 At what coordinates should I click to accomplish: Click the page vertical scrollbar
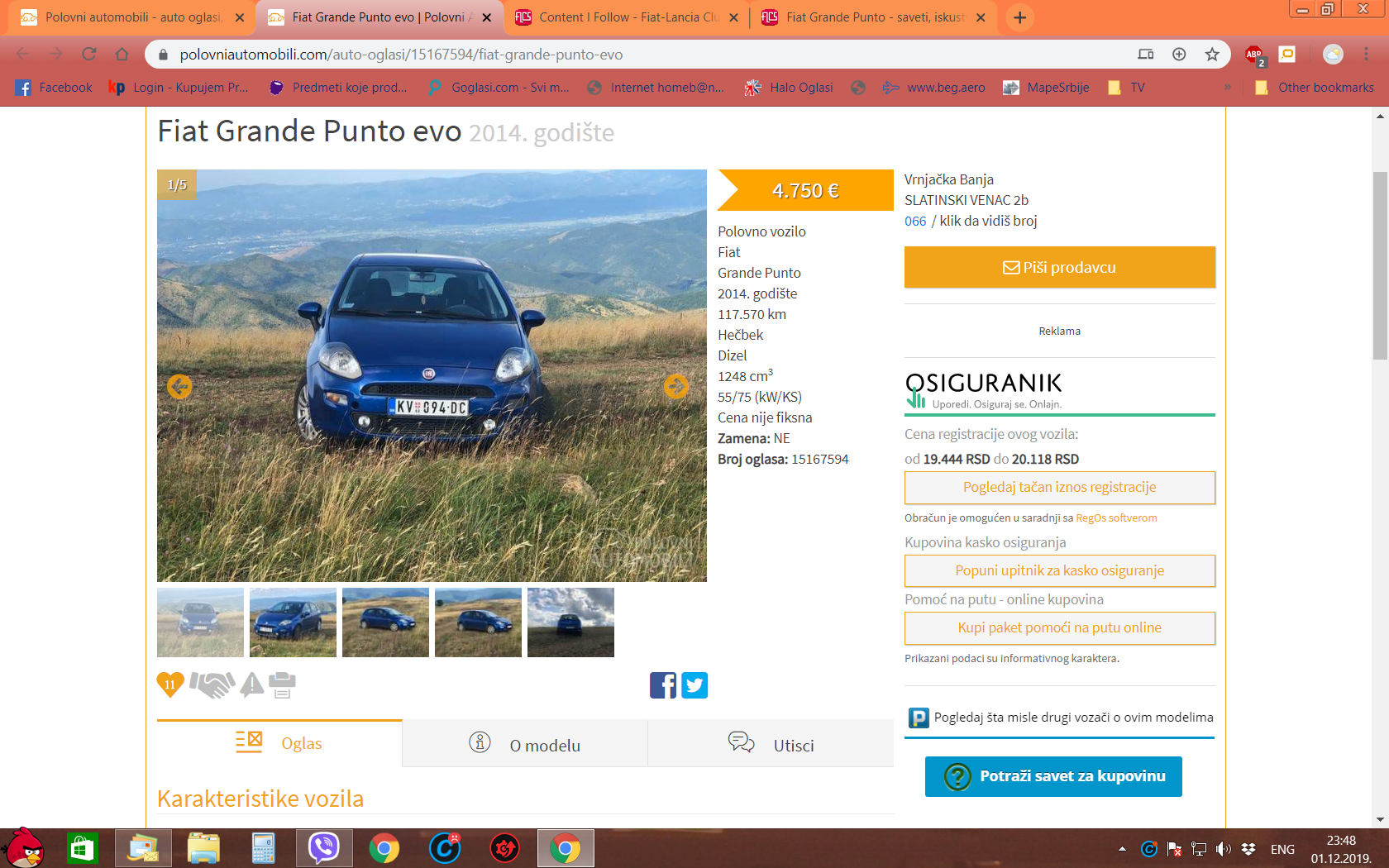pos(1380,265)
